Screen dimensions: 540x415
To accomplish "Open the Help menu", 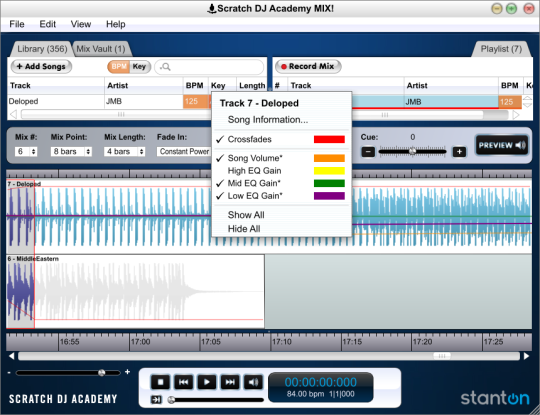I will pos(116,24).
